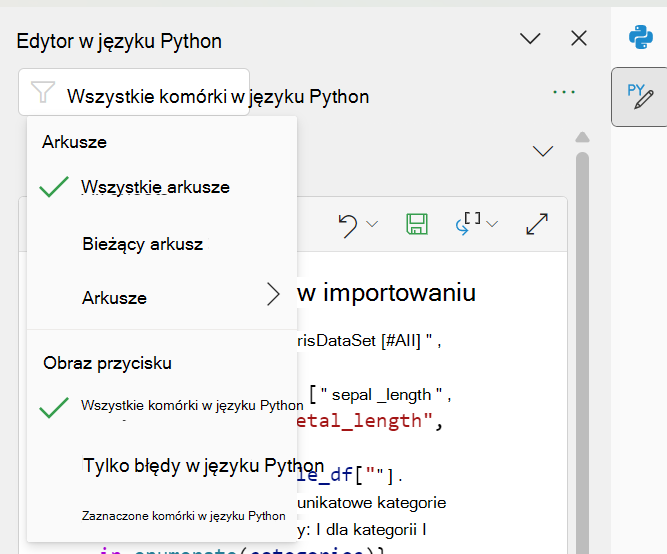The width and height of the screenshot is (667, 554).
Task: Choose Tylko błędy w języku Python
Action: [x=162, y=465]
